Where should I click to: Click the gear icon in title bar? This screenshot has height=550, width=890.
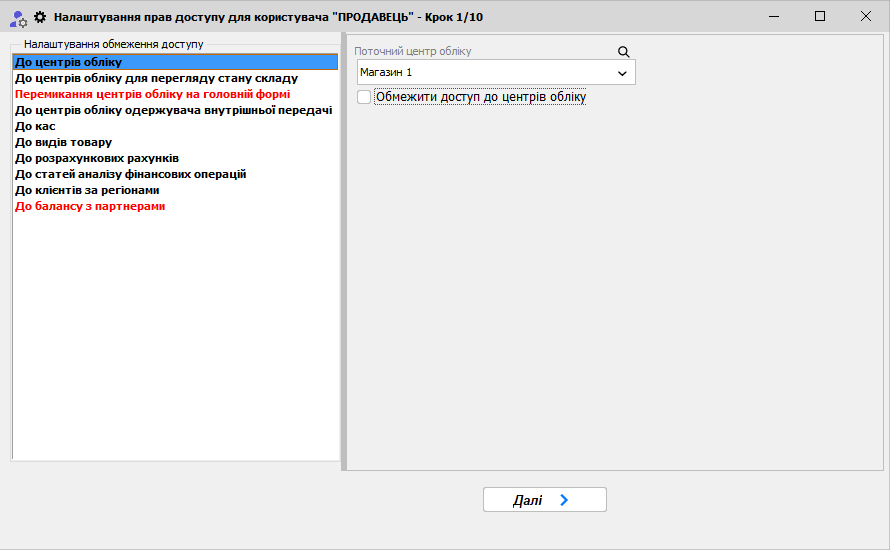(41, 17)
